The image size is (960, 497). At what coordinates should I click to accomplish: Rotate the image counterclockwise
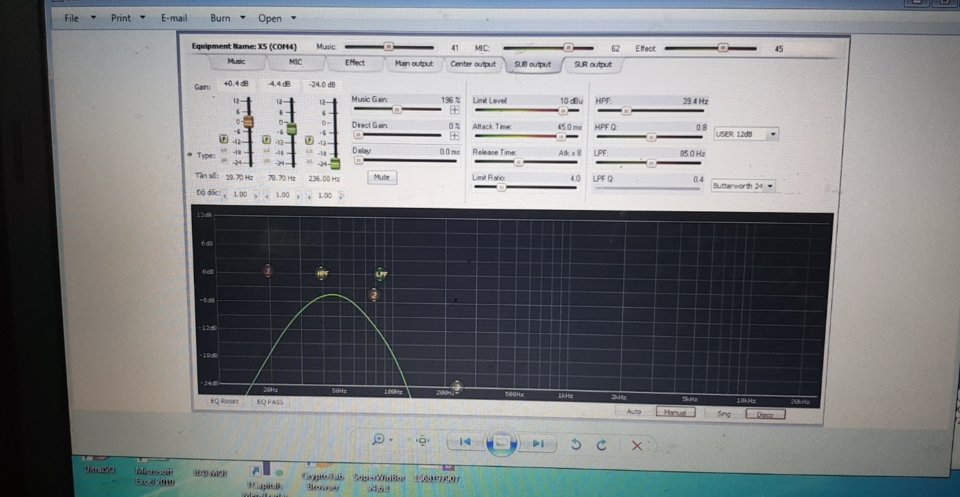576,445
